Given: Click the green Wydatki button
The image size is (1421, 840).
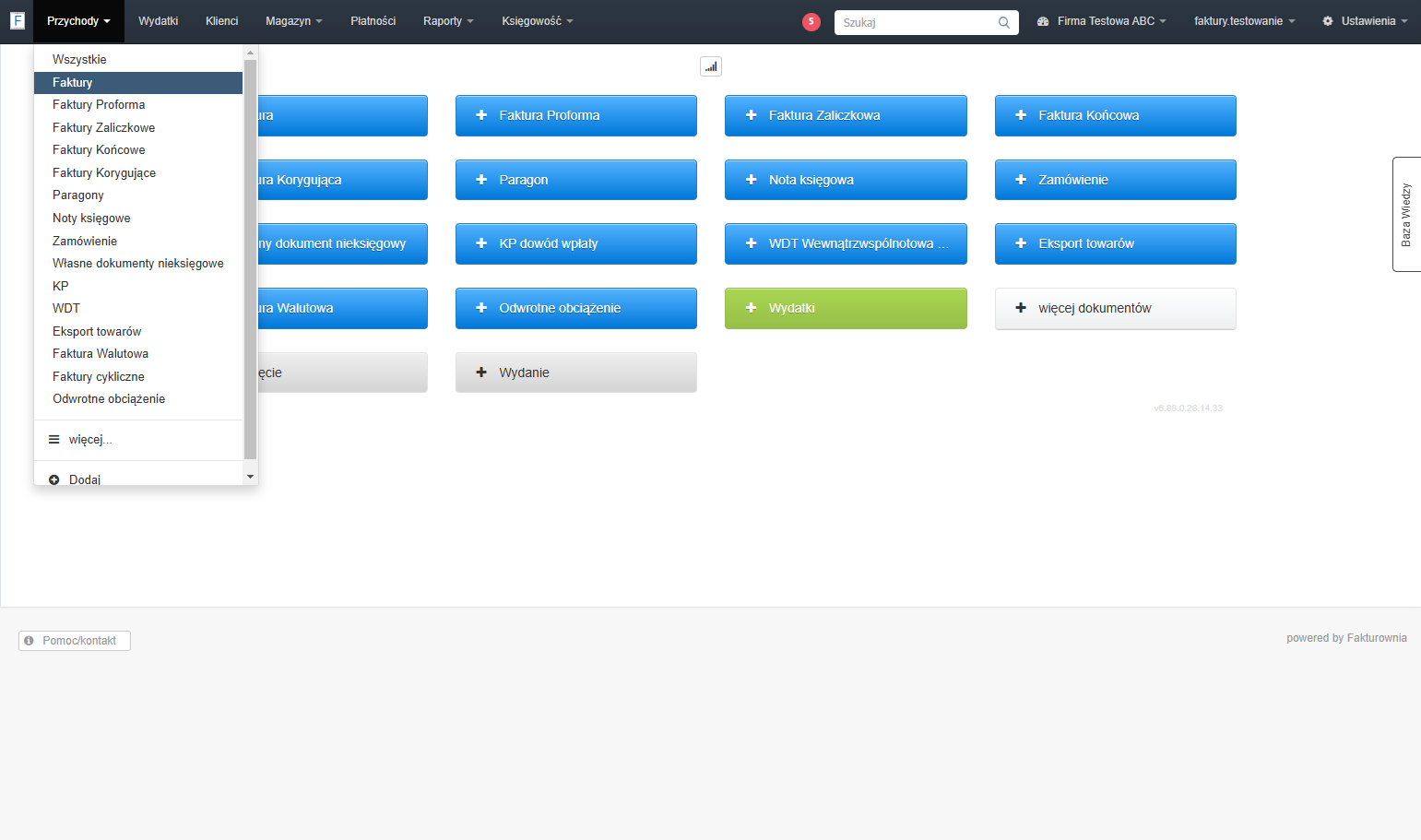Looking at the screenshot, I should tap(846, 308).
